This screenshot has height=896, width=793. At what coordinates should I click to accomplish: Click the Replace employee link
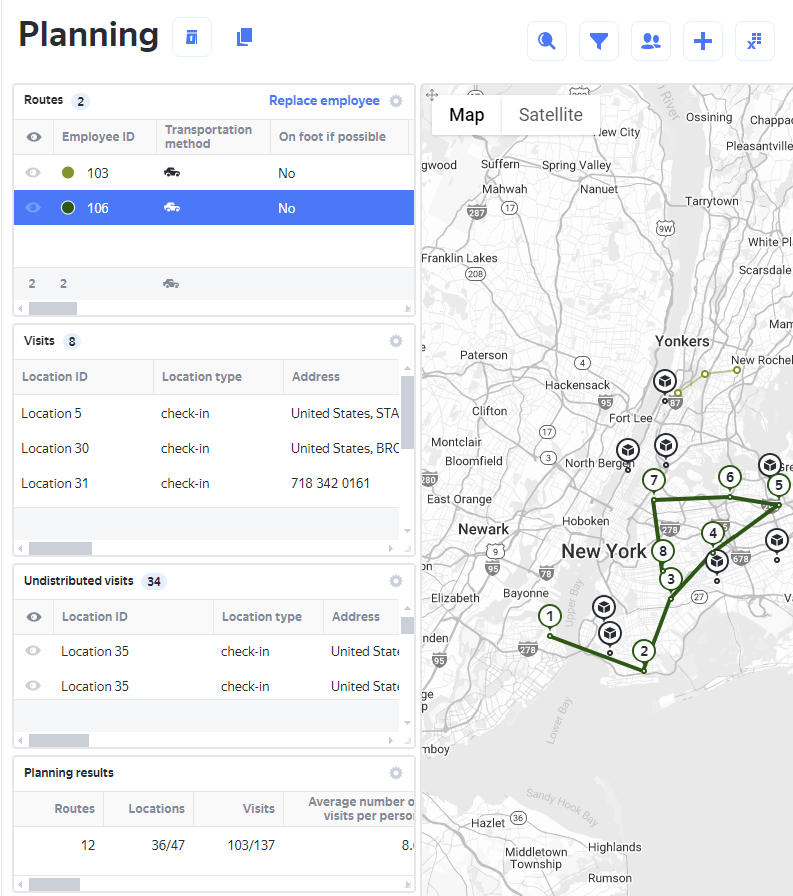pos(324,101)
